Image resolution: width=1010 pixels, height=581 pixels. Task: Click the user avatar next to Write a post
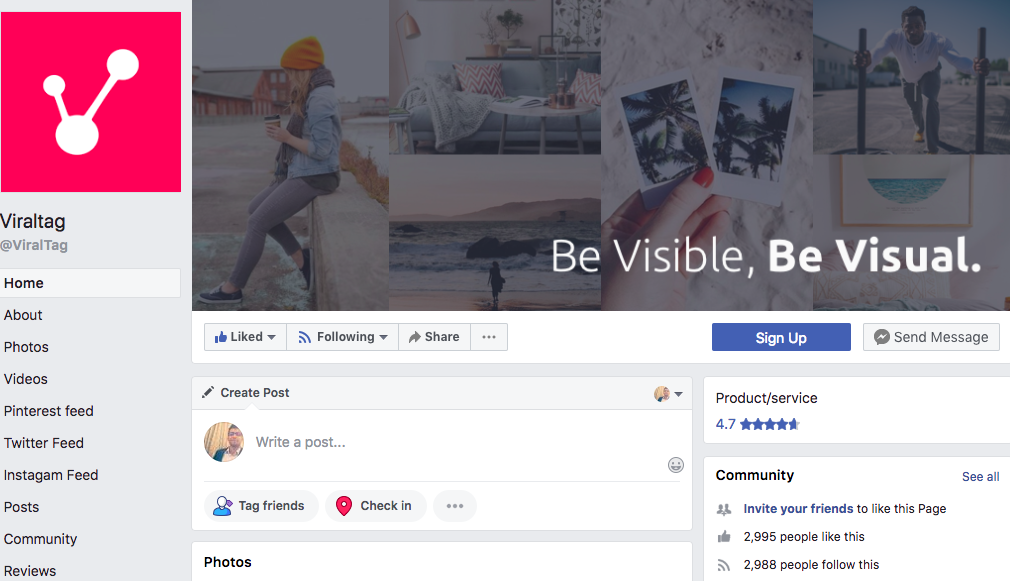click(224, 442)
